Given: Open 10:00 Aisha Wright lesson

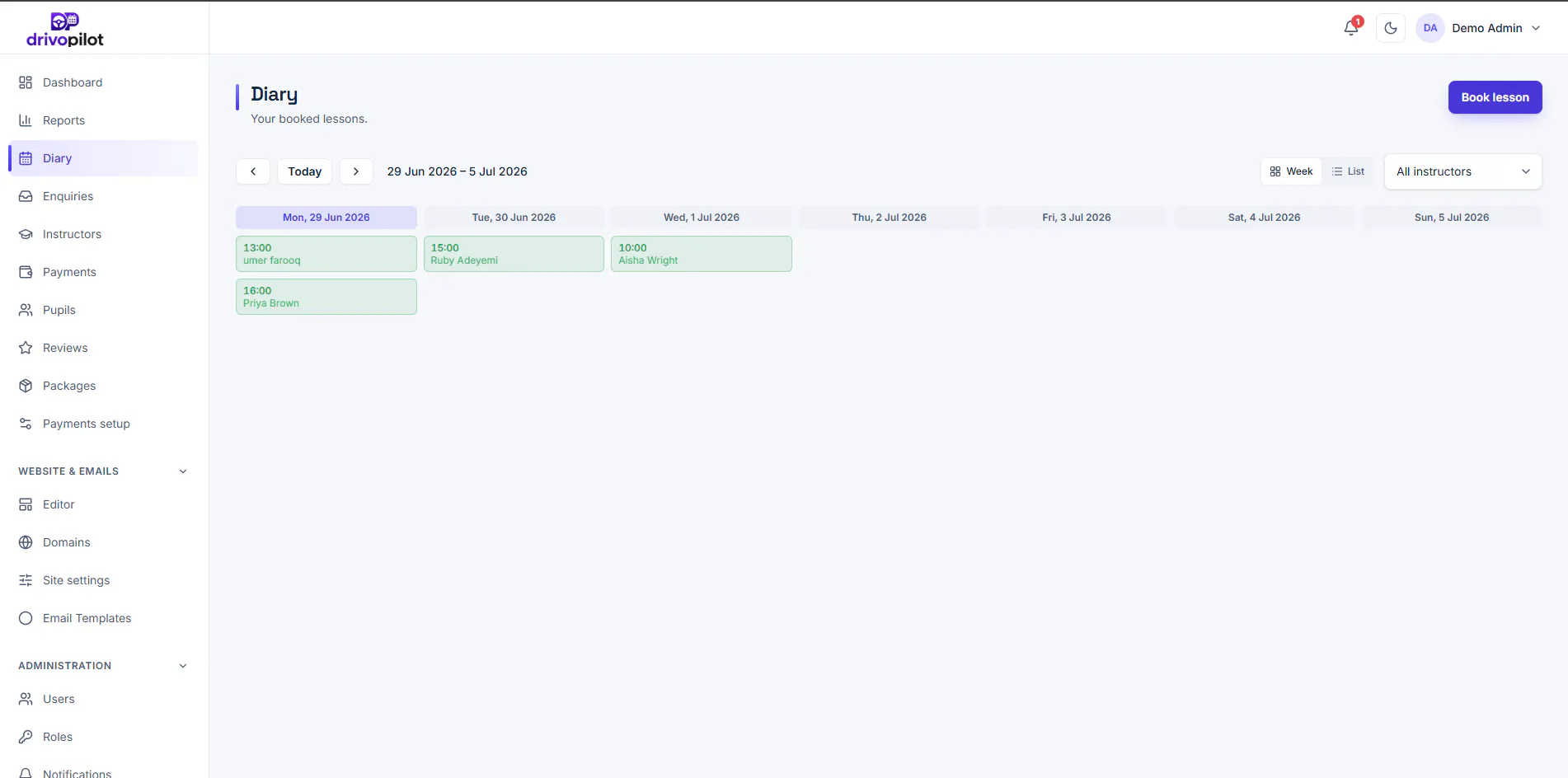Looking at the screenshot, I should click(x=702, y=254).
